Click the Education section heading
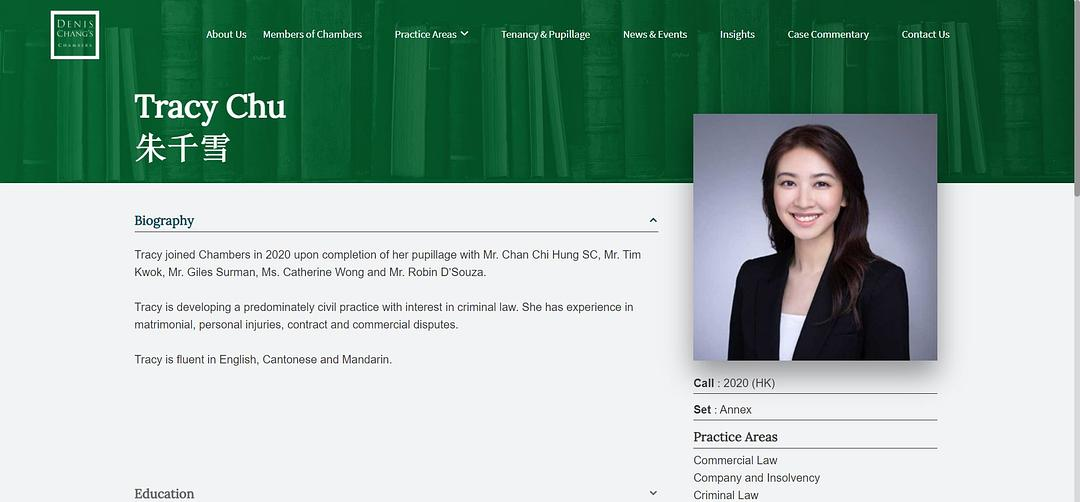The height and width of the screenshot is (502, 1080). click(165, 494)
